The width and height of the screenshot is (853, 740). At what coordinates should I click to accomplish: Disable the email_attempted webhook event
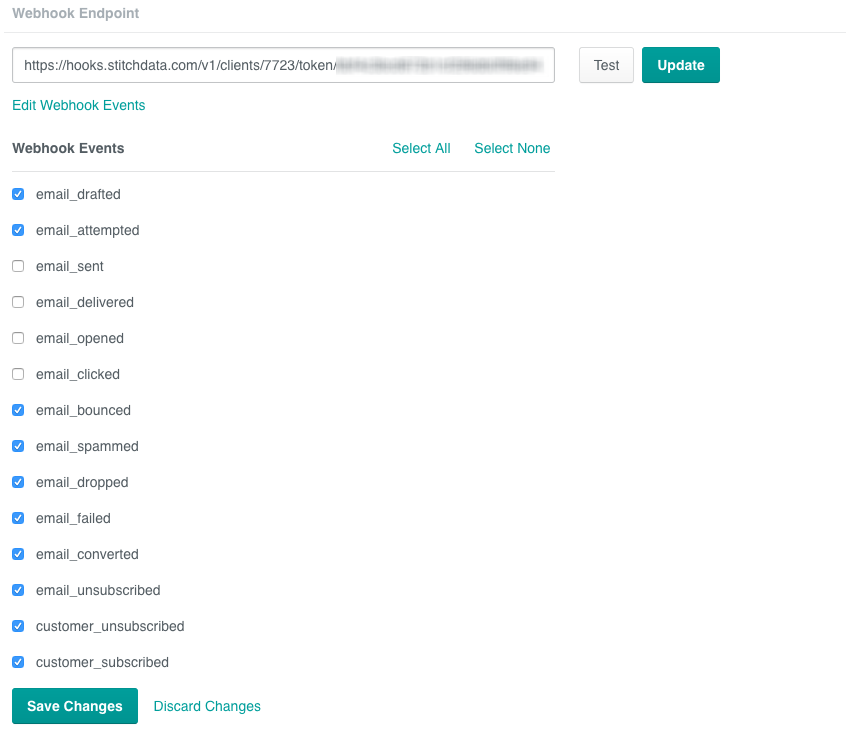pos(17,230)
